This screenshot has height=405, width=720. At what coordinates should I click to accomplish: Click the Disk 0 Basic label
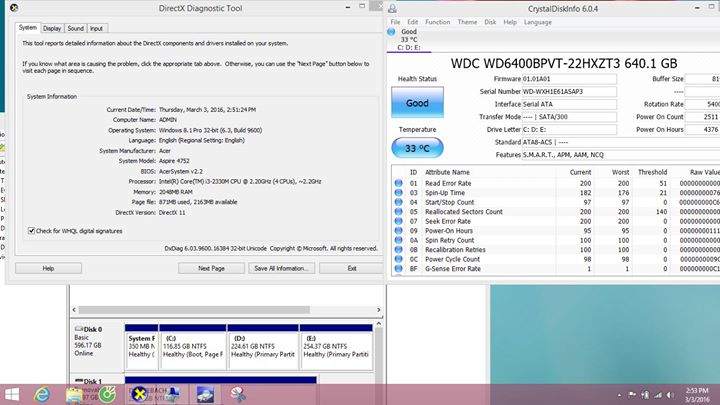[x=89, y=341]
